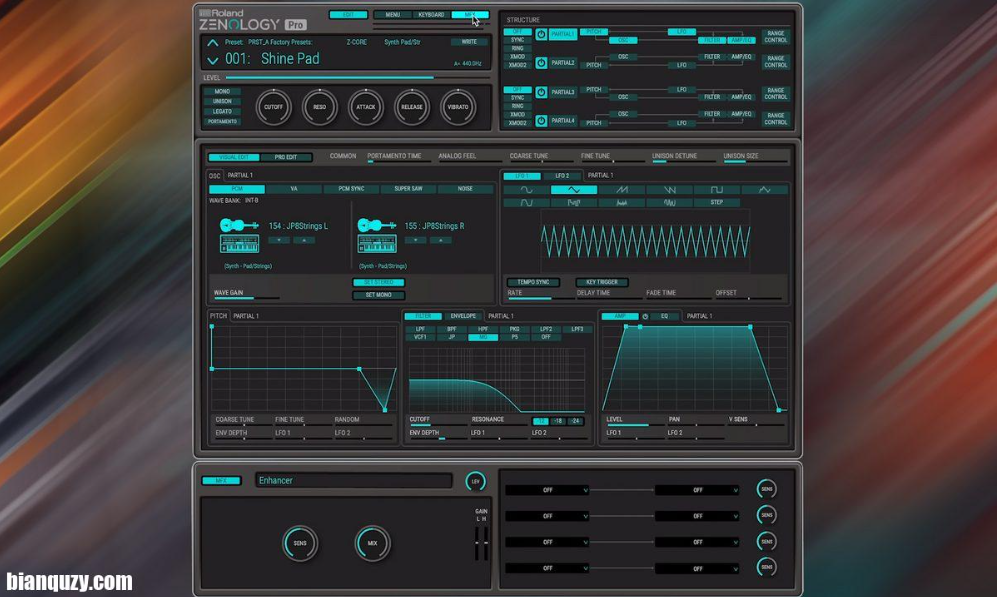Select SYNC for partials 1-2 structure
Viewport: 997px width, 597px height.
(x=518, y=40)
